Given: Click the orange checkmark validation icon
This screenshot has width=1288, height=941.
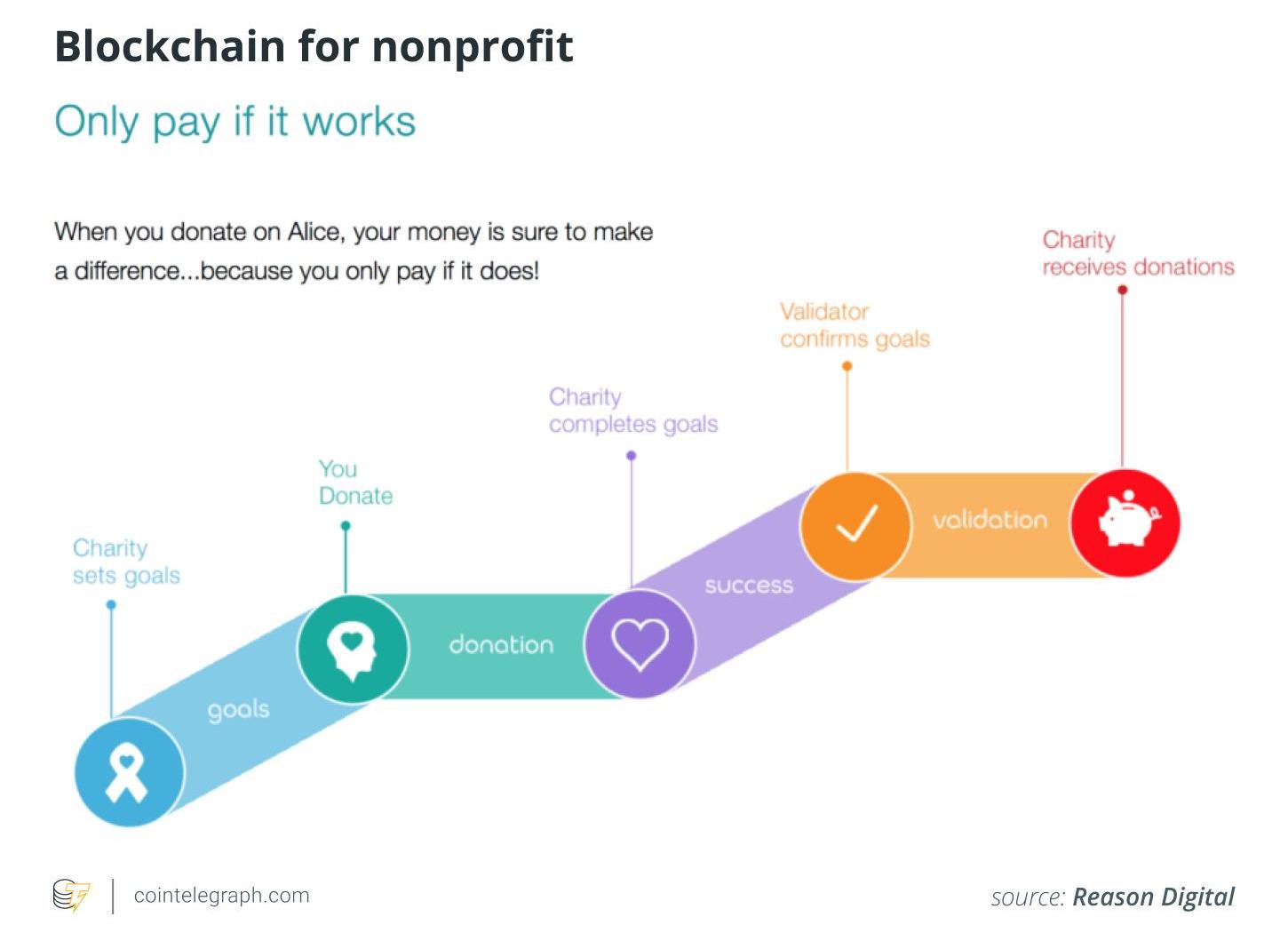Looking at the screenshot, I should click(x=856, y=525).
